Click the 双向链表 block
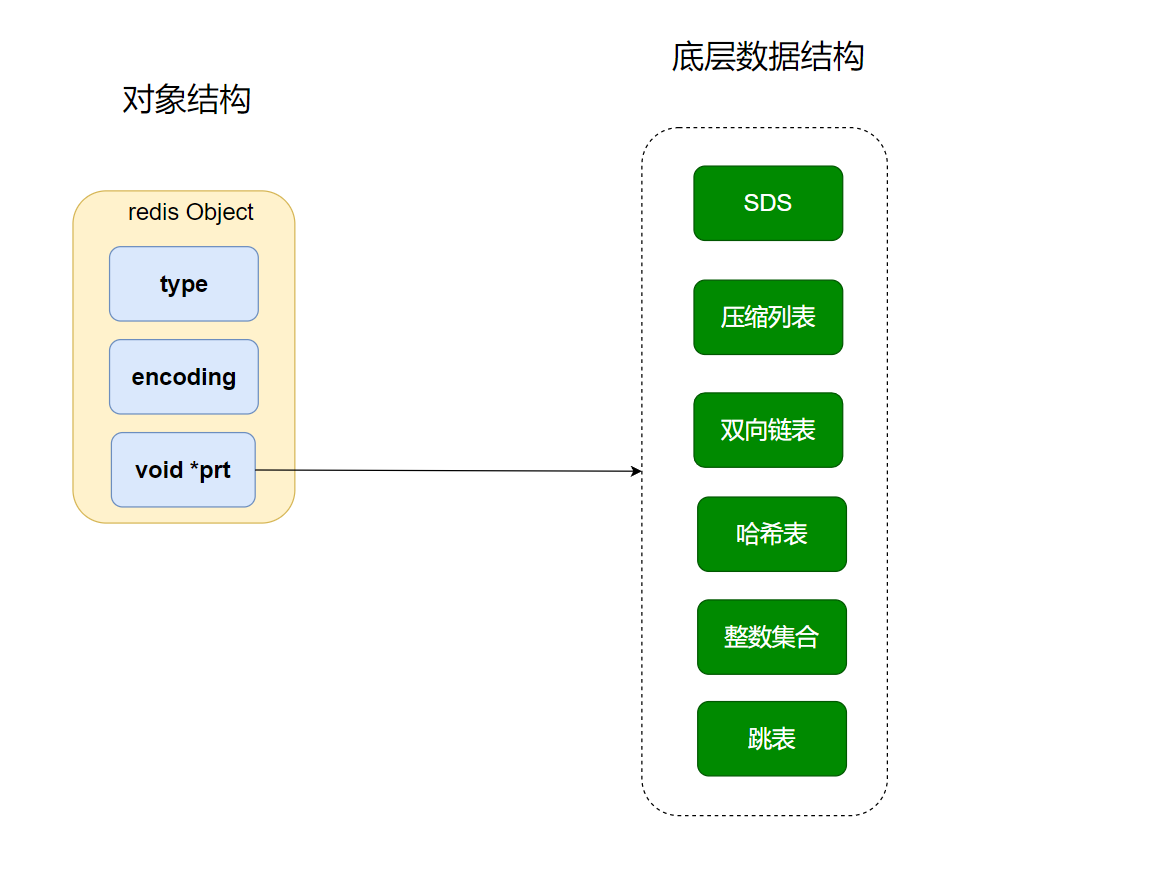The width and height of the screenshot is (1156, 880). click(767, 430)
